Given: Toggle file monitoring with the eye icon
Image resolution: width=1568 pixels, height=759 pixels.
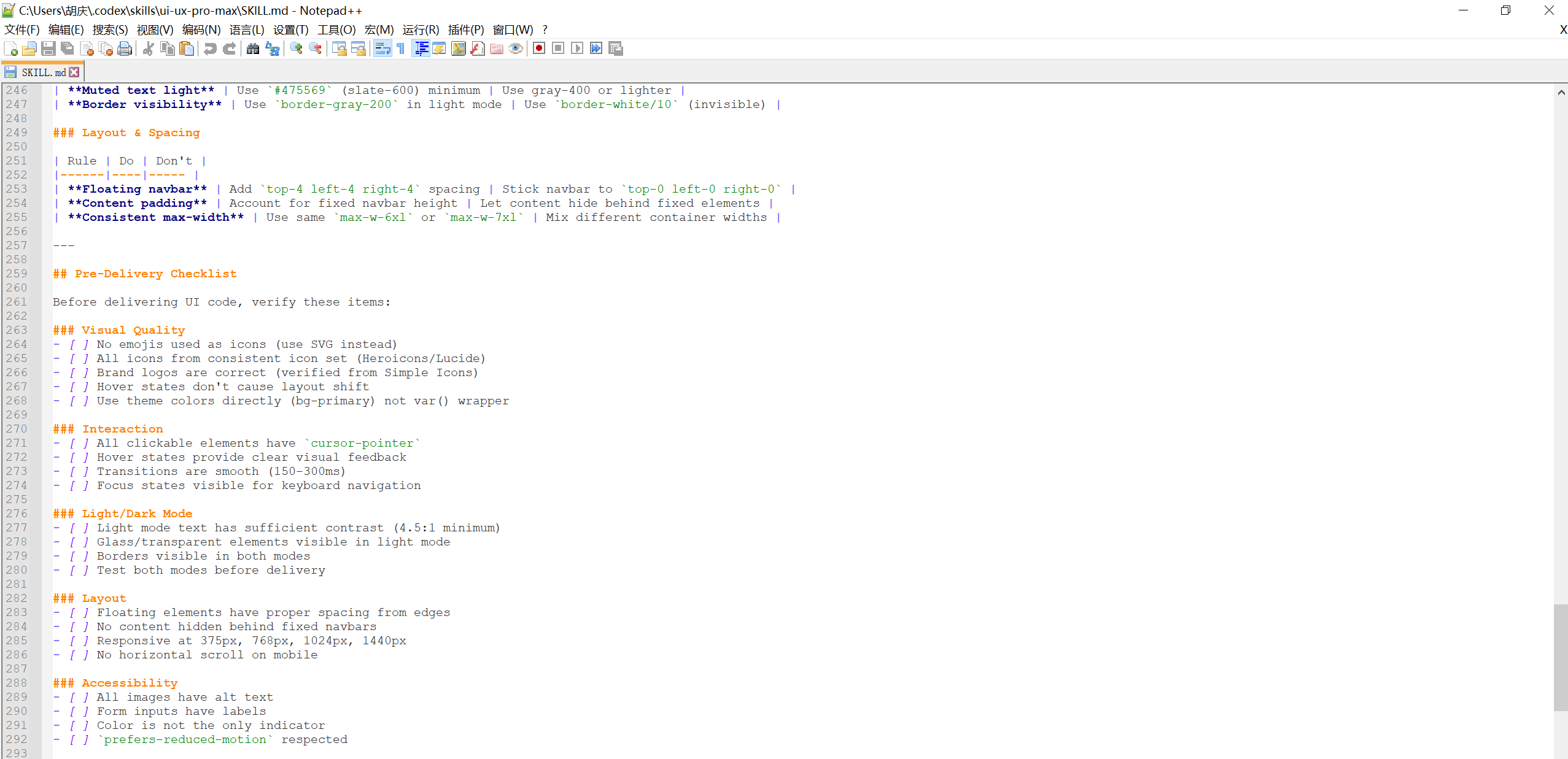Looking at the screenshot, I should [x=515, y=48].
